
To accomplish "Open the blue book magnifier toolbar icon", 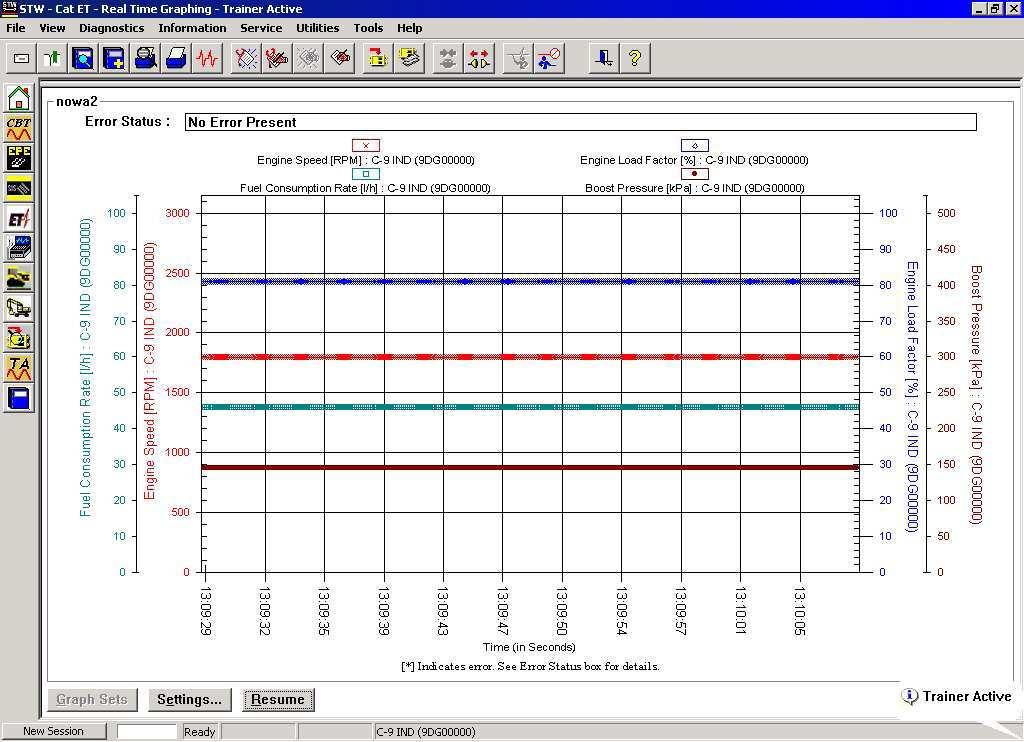I will (83, 59).
